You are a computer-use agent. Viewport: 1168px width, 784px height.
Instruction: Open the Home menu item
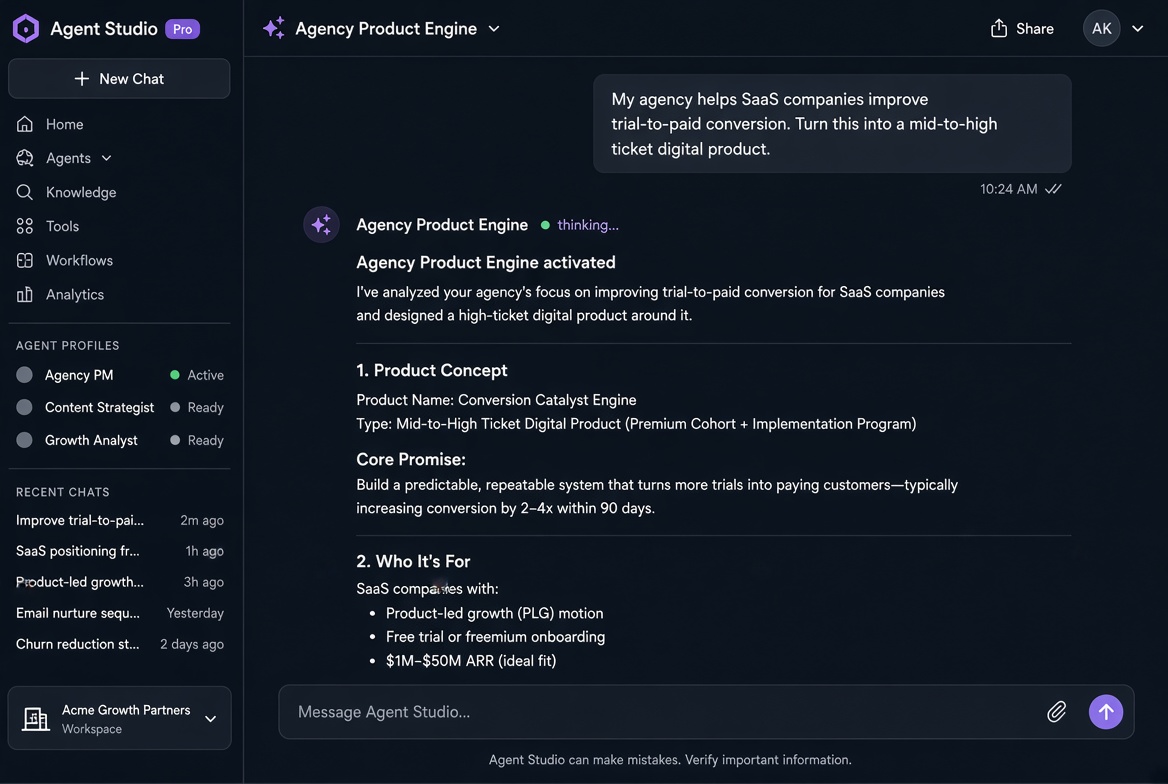point(65,124)
